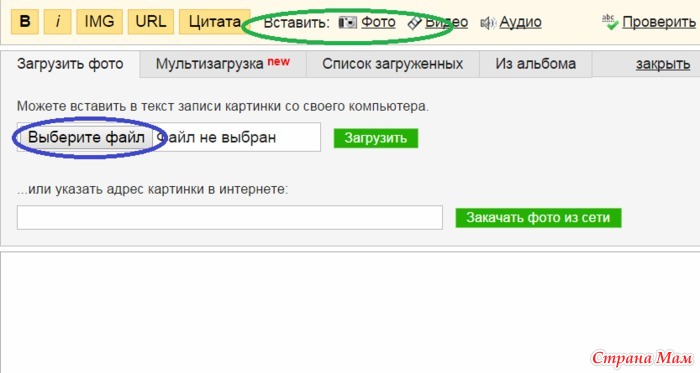The image size is (700, 373).
Task: Close the upload panel via закрыть
Action: pyautogui.click(x=663, y=64)
